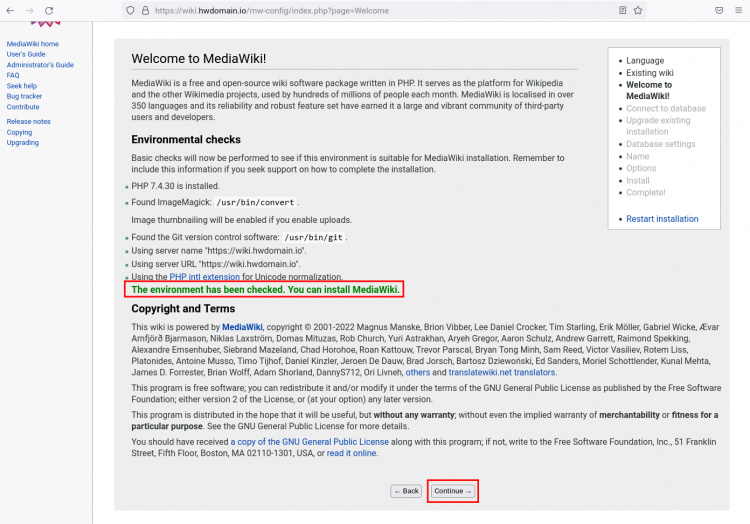The width and height of the screenshot is (750, 524).
Task: Open copy of GNU General Public License
Action: (x=310, y=441)
